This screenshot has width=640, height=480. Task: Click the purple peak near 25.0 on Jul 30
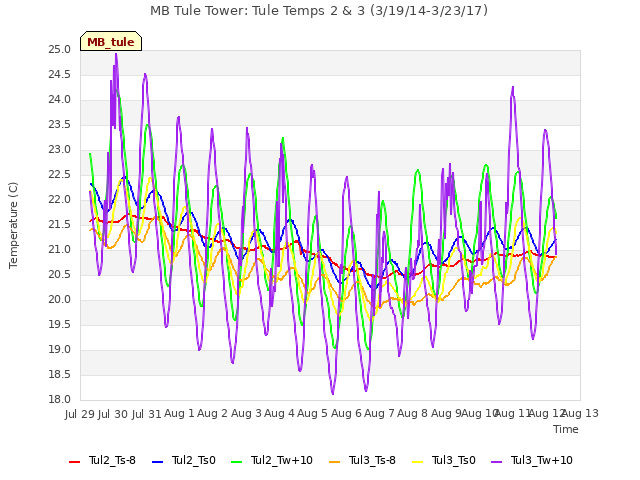(x=116, y=55)
